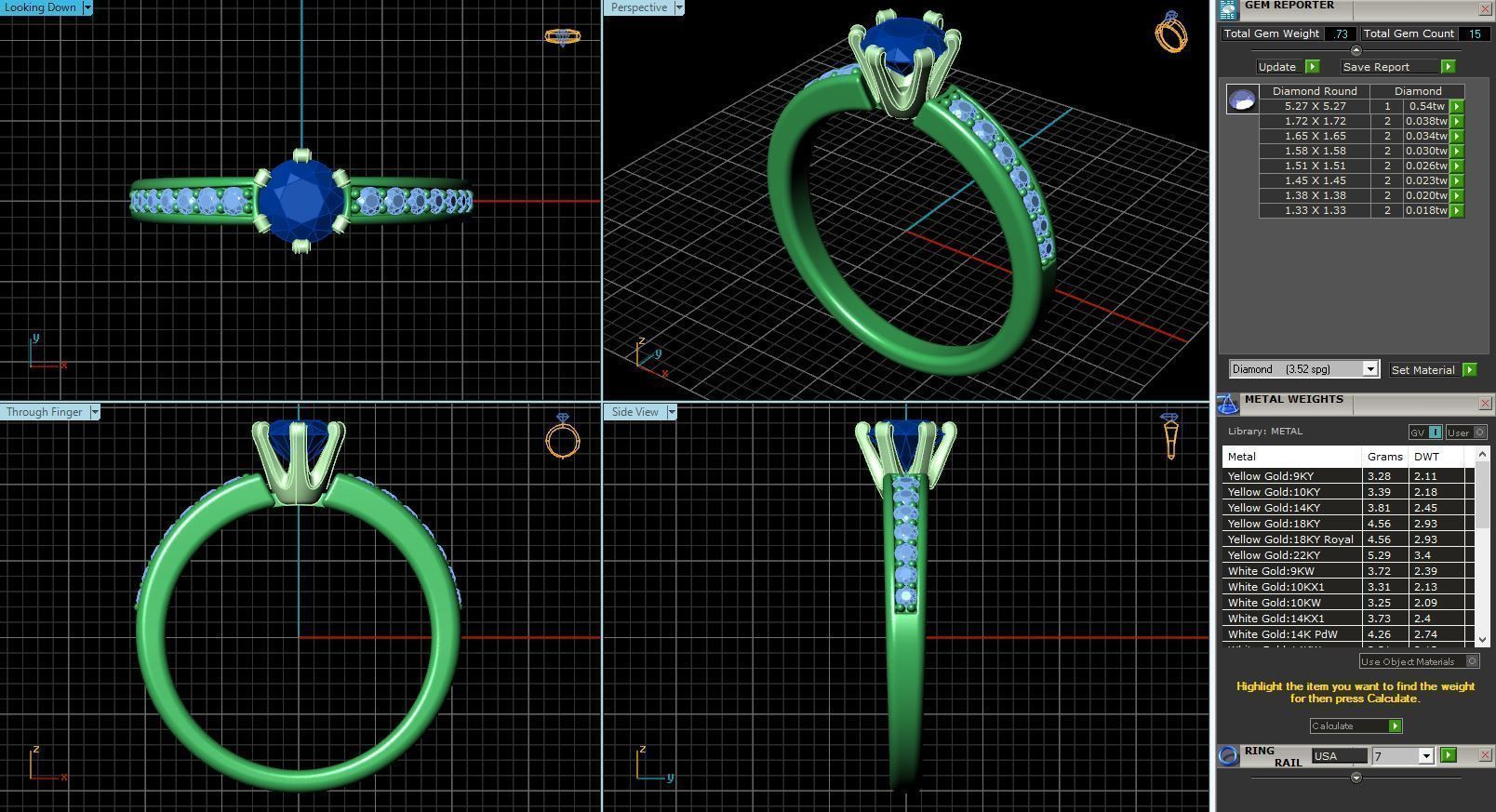1496x812 pixels.
Task: Click the Set Material button
Action: [x=1423, y=369]
